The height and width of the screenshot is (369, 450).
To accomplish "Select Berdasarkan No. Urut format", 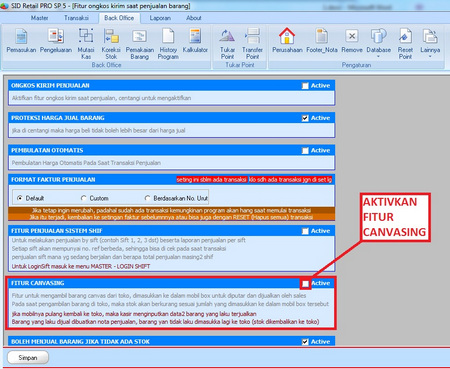I will click(x=147, y=198).
